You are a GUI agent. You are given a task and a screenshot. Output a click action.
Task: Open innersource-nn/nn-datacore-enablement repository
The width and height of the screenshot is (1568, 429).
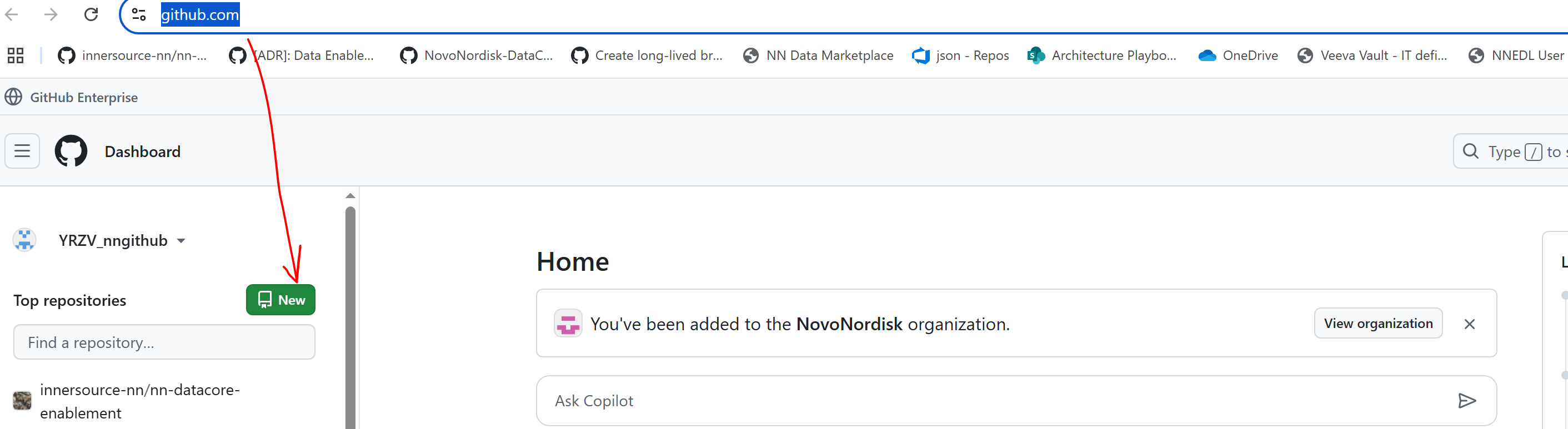pos(140,401)
